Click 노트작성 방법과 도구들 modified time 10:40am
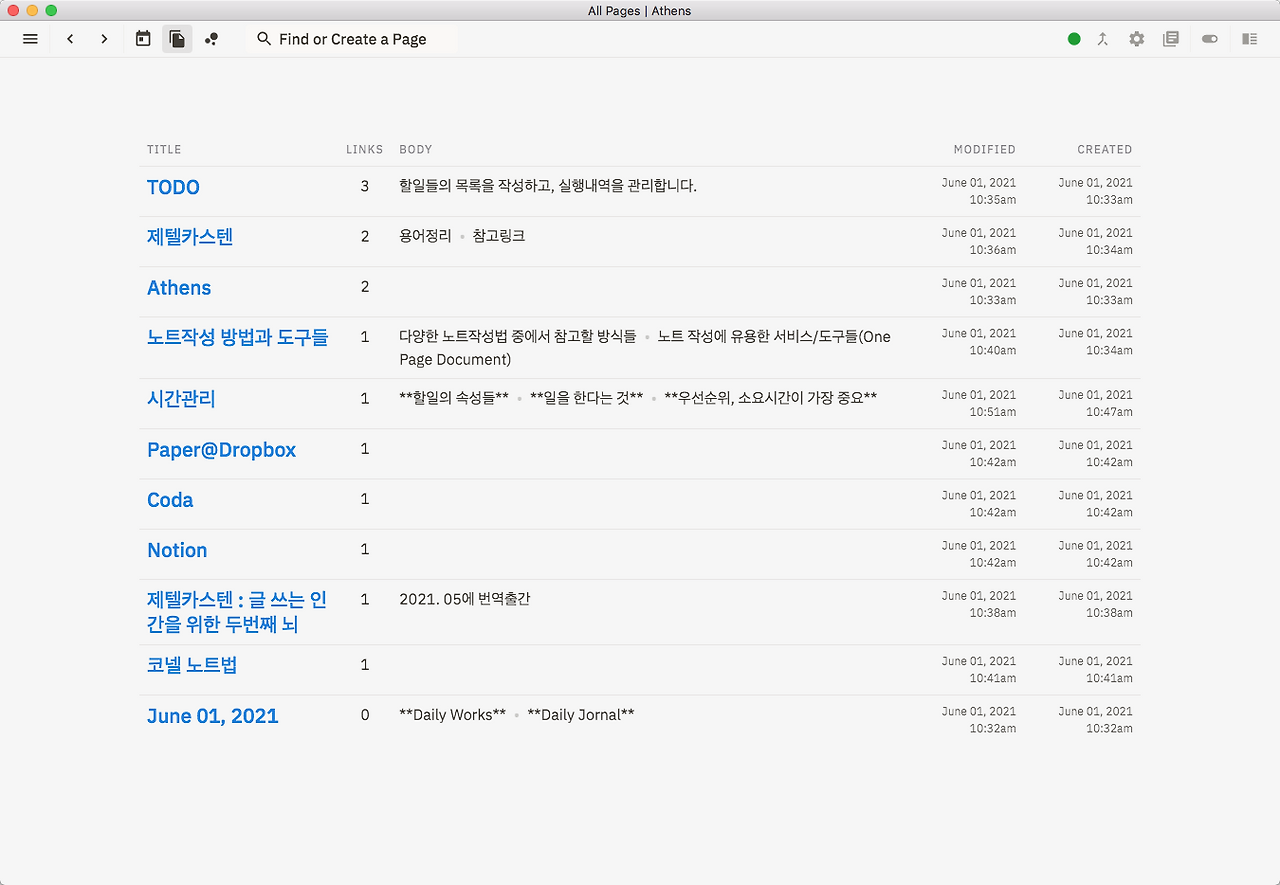Image resolution: width=1280 pixels, height=885 pixels. [x=992, y=350]
